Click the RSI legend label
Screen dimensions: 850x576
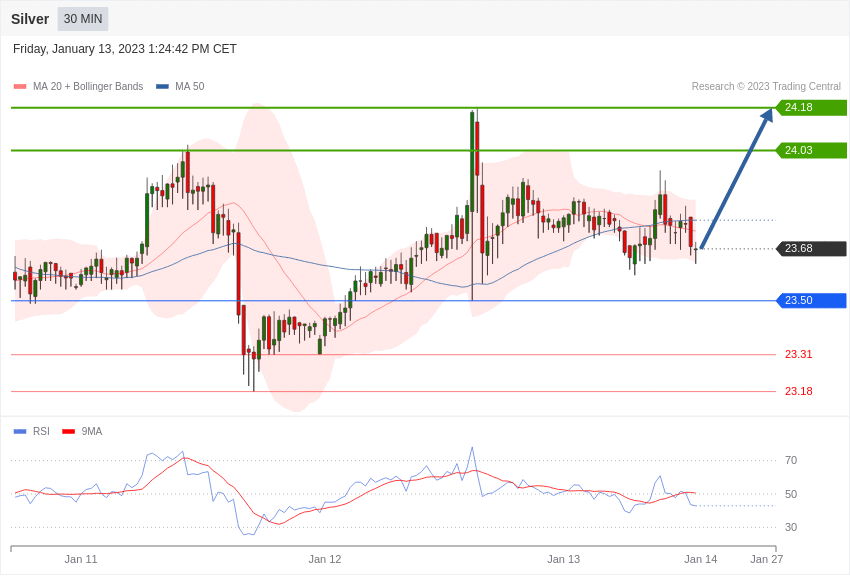[41, 431]
